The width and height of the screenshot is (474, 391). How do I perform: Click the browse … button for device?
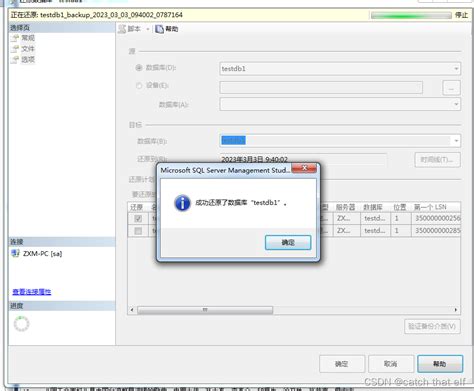(451, 88)
